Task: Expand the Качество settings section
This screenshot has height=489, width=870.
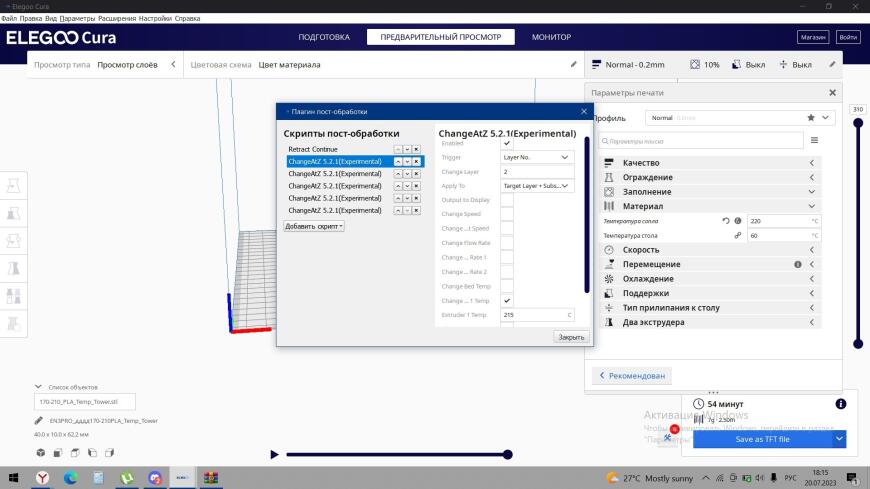Action: [x=711, y=163]
